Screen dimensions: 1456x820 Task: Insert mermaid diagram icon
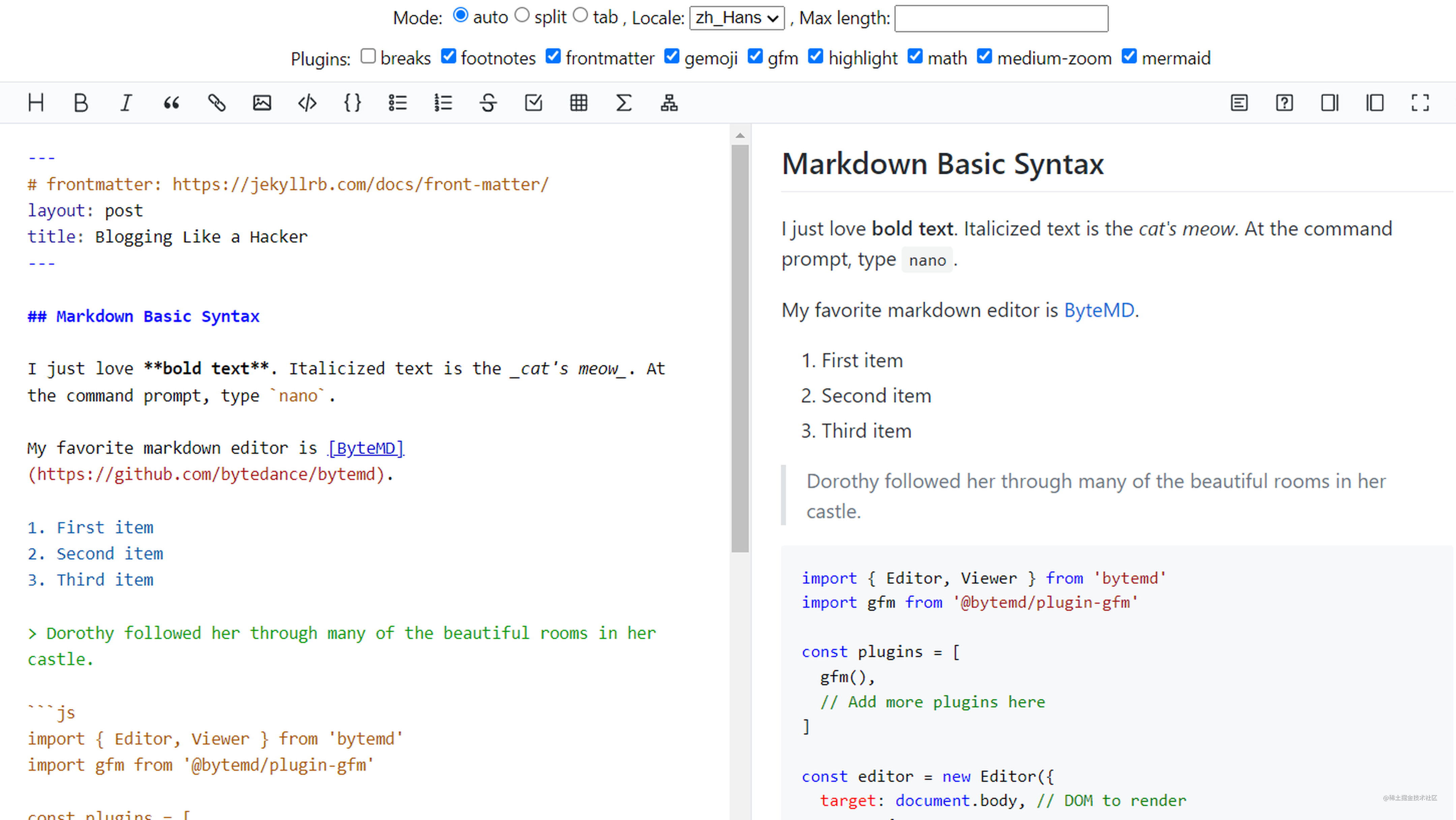click(x=668, y=103)
